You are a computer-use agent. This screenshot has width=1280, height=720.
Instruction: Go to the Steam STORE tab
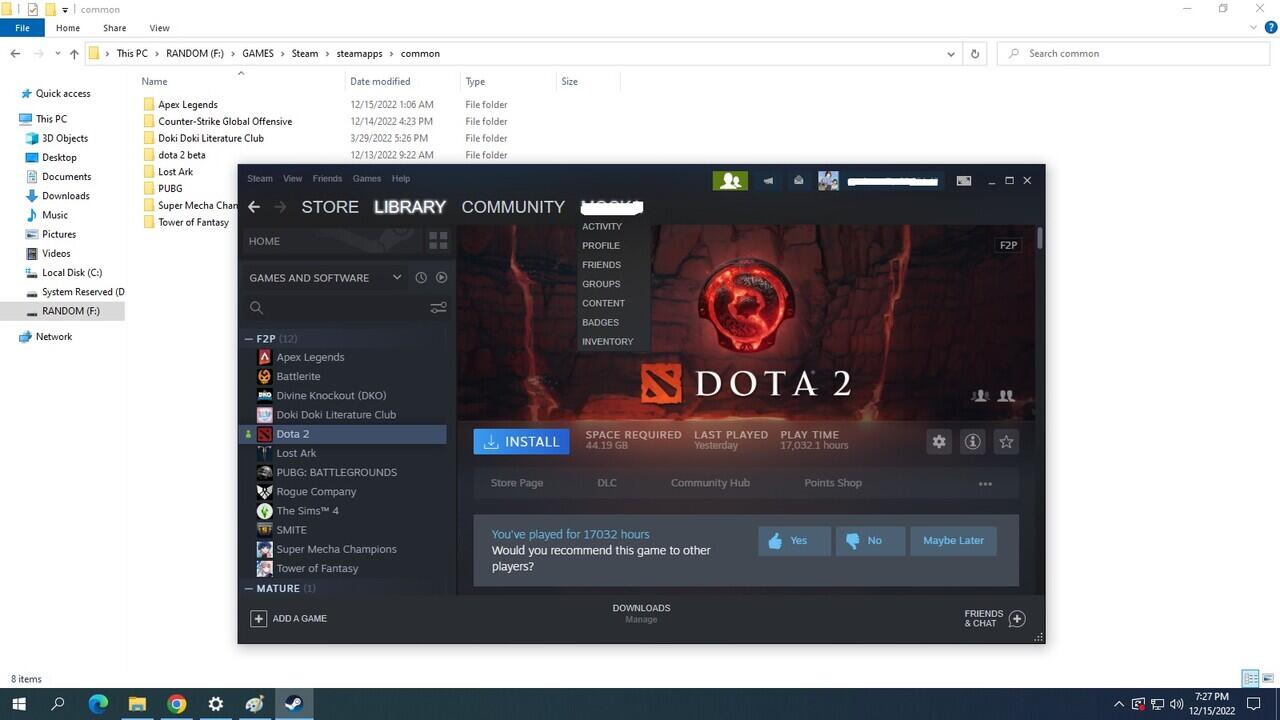click(330, 207)
